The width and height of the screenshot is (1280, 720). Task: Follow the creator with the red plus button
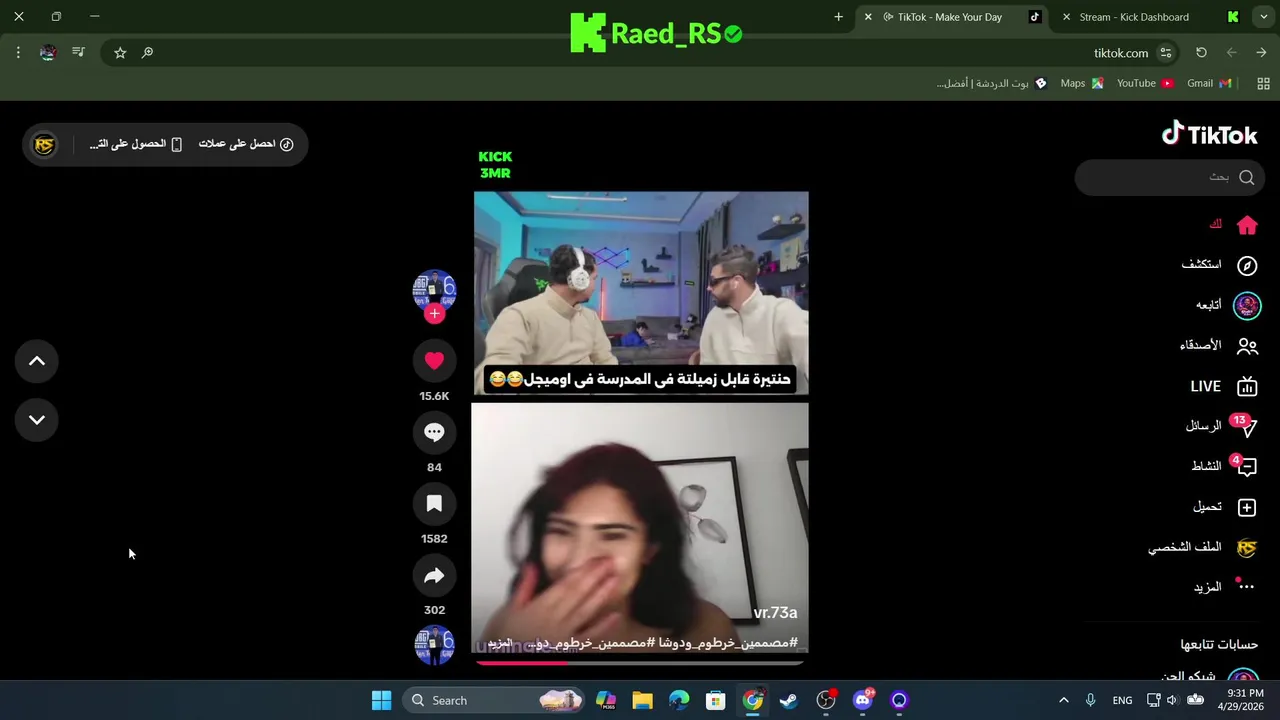tap(434, 314)
